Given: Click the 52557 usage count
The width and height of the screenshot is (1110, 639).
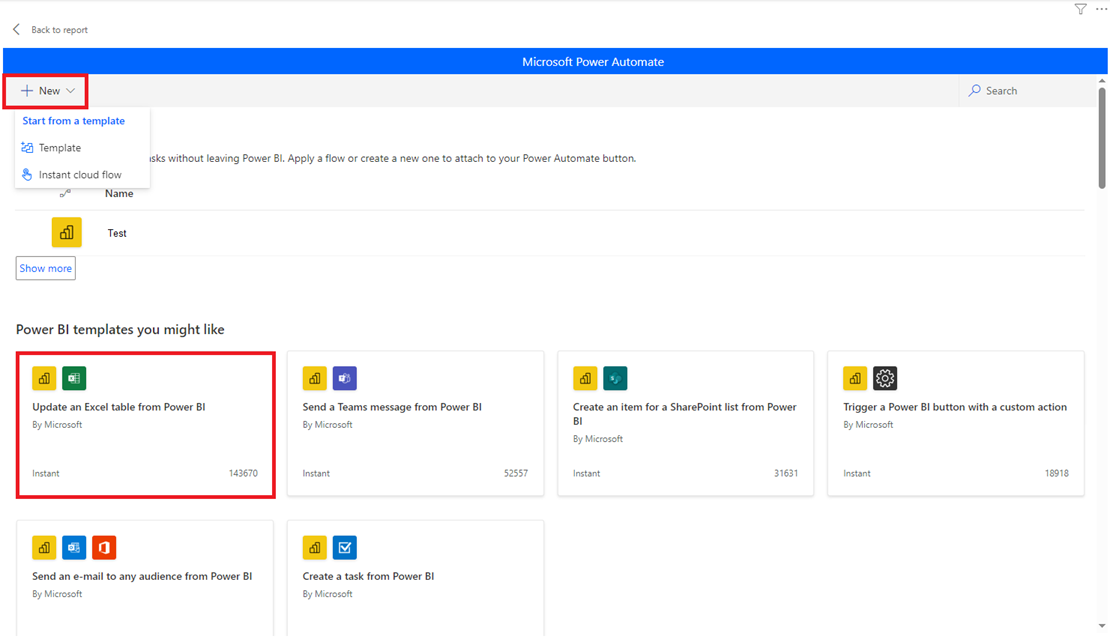Looking at the screenshot, I should click(516, 473).
